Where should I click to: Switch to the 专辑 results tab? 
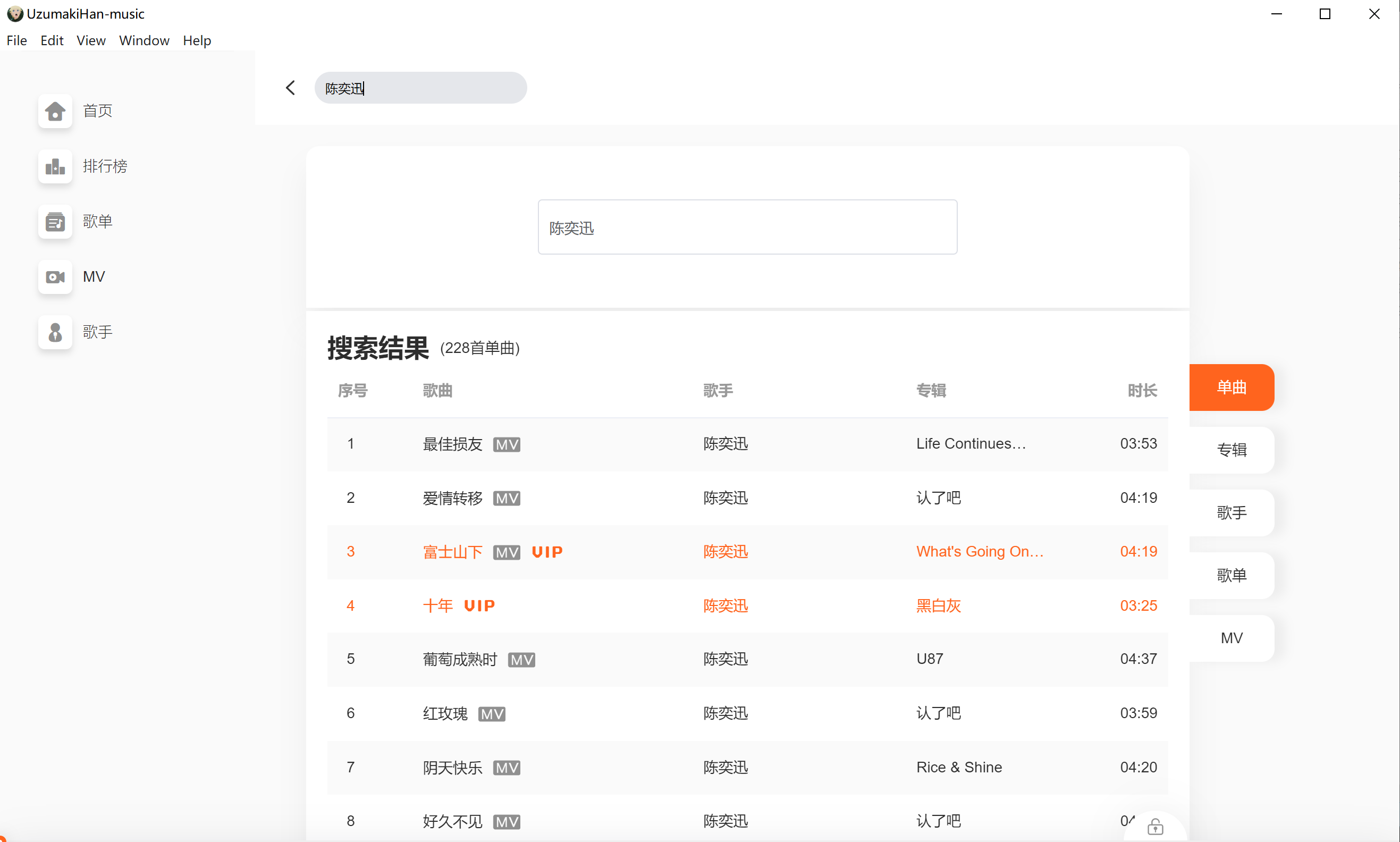[x=1231, y=450]
